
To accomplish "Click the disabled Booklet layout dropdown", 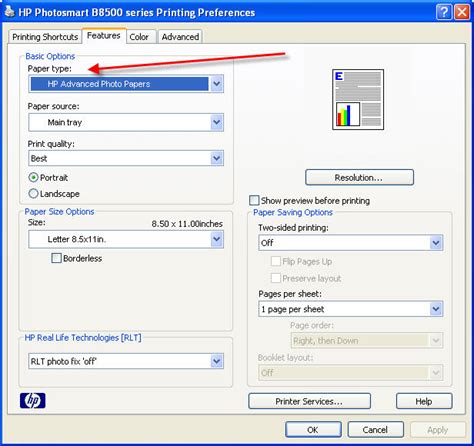I will coord(351,372).
